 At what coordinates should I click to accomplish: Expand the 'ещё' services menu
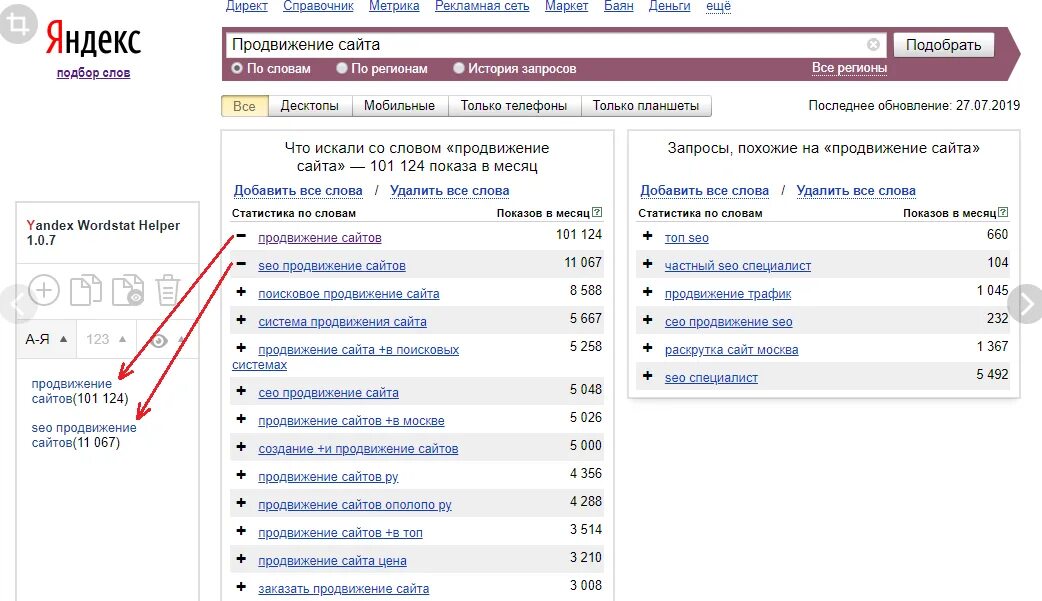click(718, 6)
